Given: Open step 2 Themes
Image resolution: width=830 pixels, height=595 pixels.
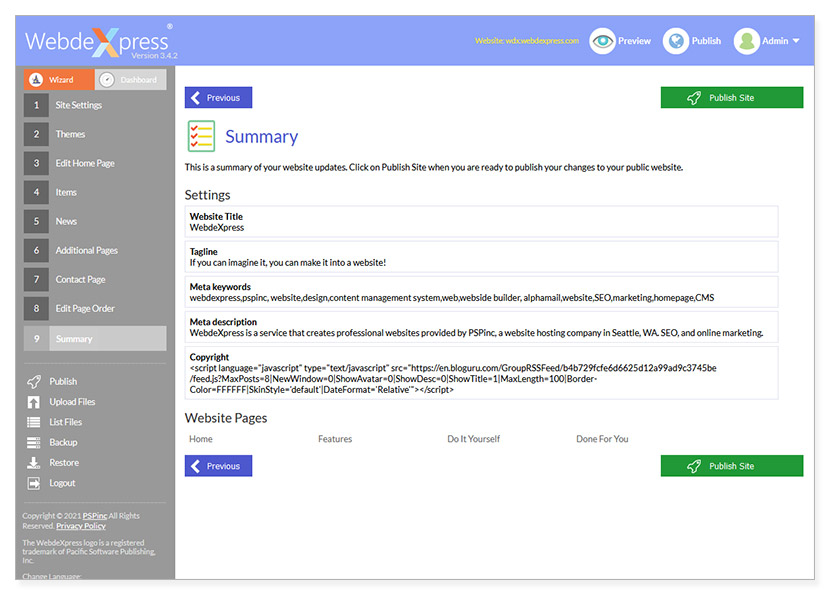Looking at the screenshot, I should 95,134.
